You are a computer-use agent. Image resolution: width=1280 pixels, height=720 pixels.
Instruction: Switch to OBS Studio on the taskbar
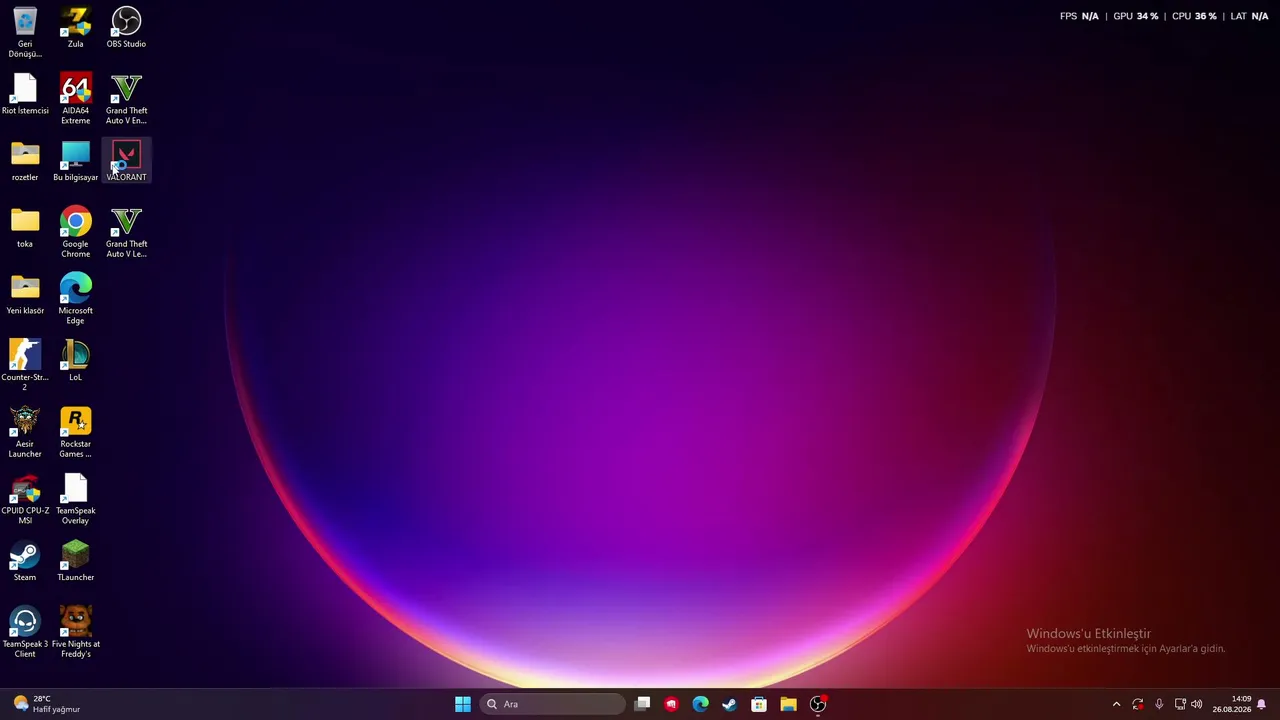[818, 704]
